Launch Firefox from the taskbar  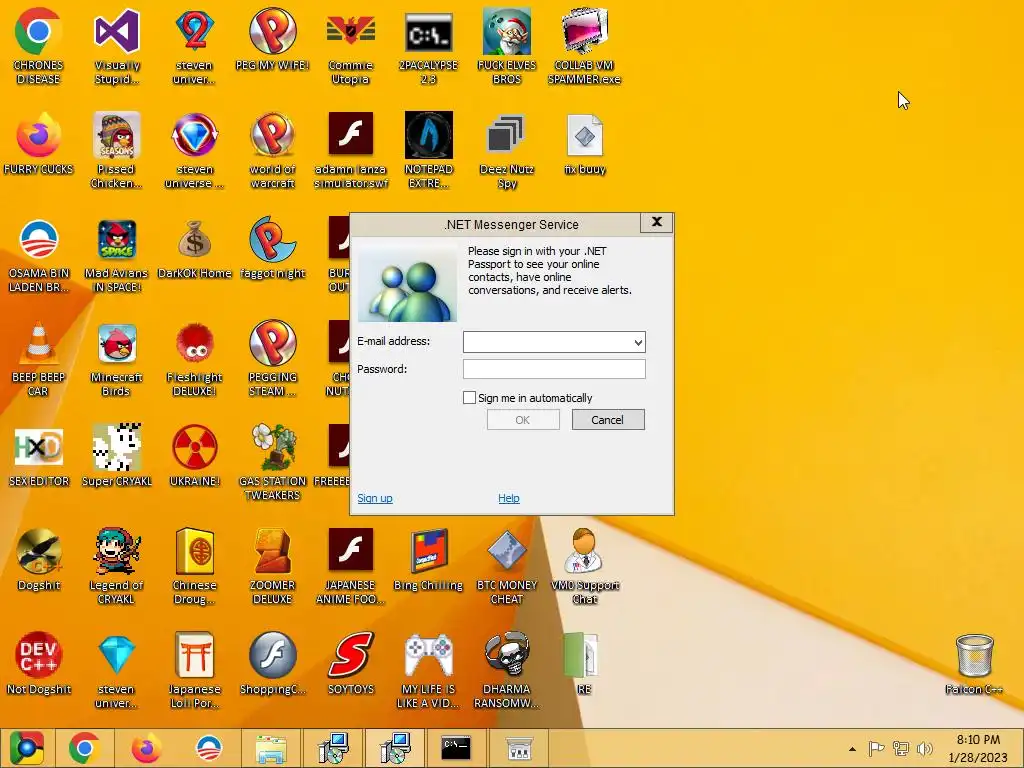click(x=146, y=748)
